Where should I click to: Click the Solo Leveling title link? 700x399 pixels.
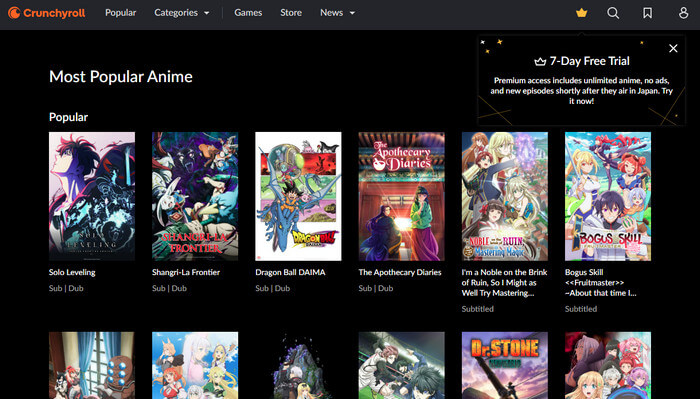[x=72, y=272]
